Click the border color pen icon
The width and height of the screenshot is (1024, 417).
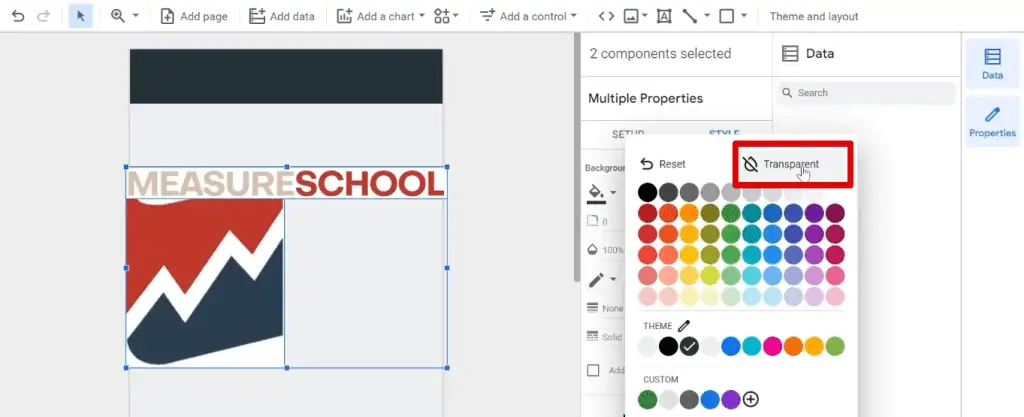(x=596, y=280)
